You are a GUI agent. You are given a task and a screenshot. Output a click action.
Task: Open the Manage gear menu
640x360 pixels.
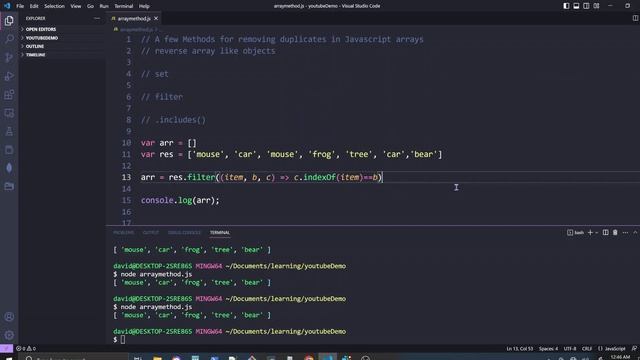point(9,335)
